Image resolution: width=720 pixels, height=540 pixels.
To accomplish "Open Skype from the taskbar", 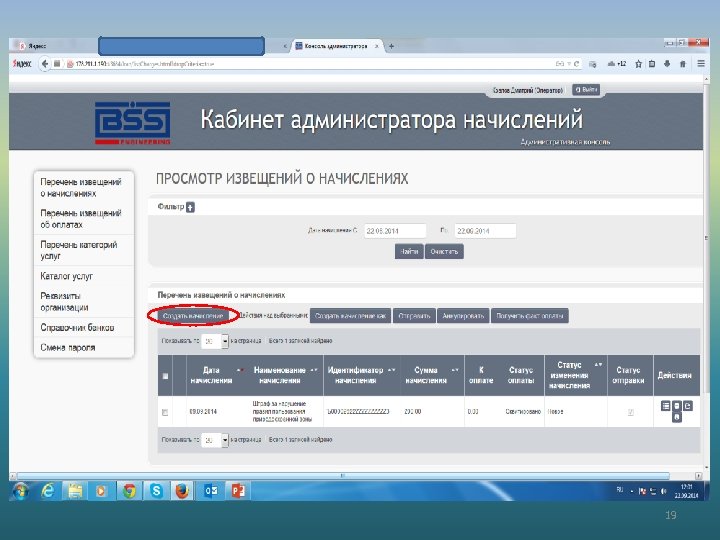I will pyautogui.click(x=156, y=491).
